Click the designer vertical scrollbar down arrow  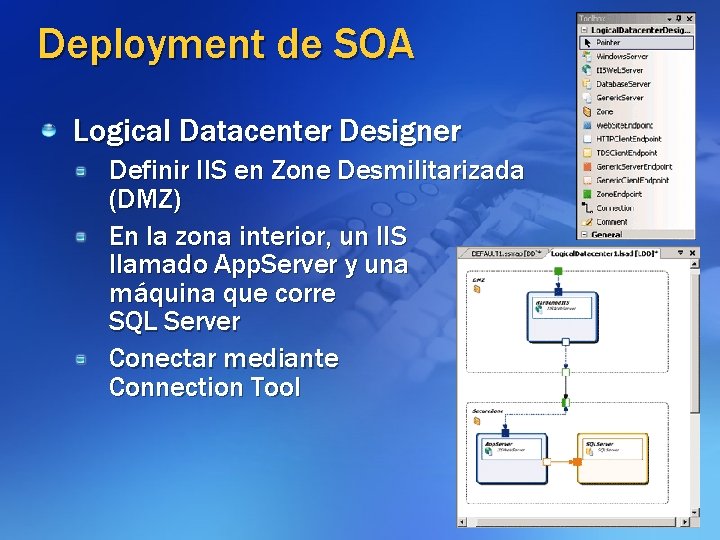(x=694, y=512)
